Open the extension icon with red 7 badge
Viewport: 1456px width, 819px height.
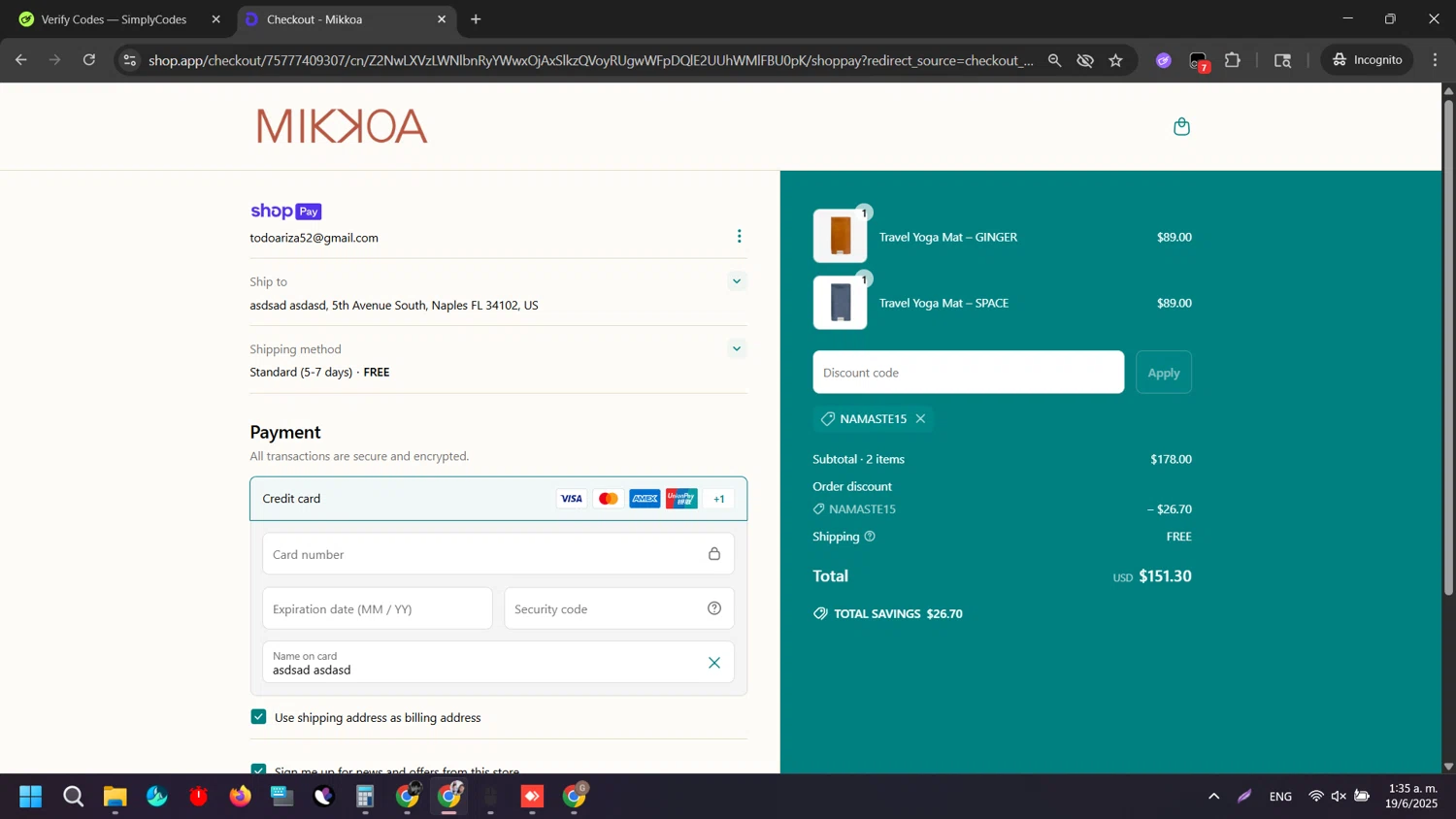[x=1199, y=61]
